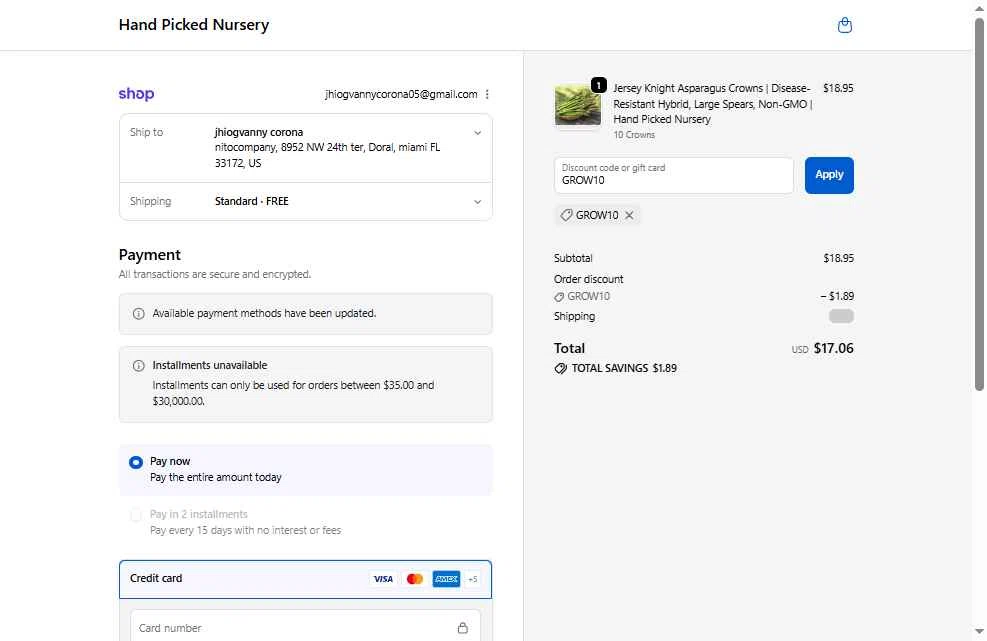987x641 pixels.
Task: Click the Payment section heading
Action: (150, 255)
